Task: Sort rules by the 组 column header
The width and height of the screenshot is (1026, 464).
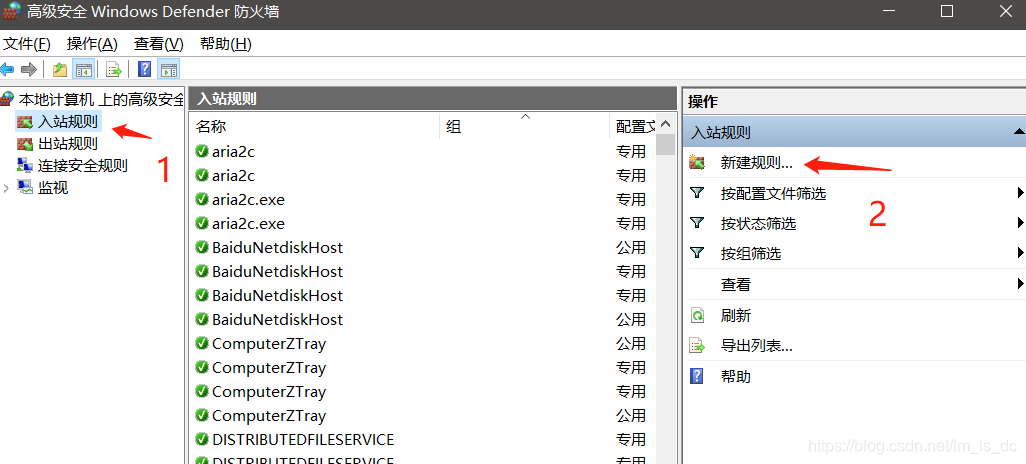Action: tap(525, 126)
